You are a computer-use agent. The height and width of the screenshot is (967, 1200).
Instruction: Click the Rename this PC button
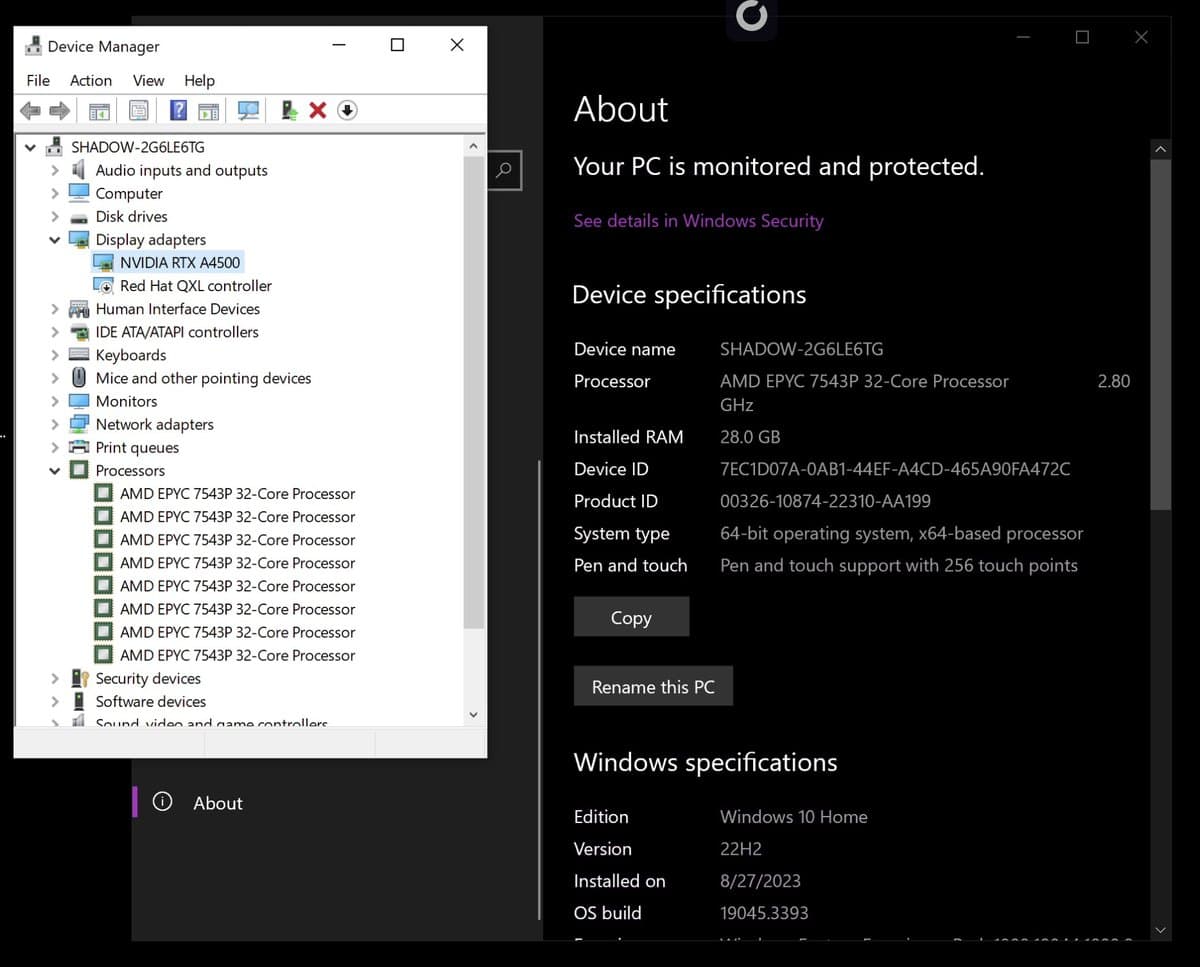pos(653,687)
